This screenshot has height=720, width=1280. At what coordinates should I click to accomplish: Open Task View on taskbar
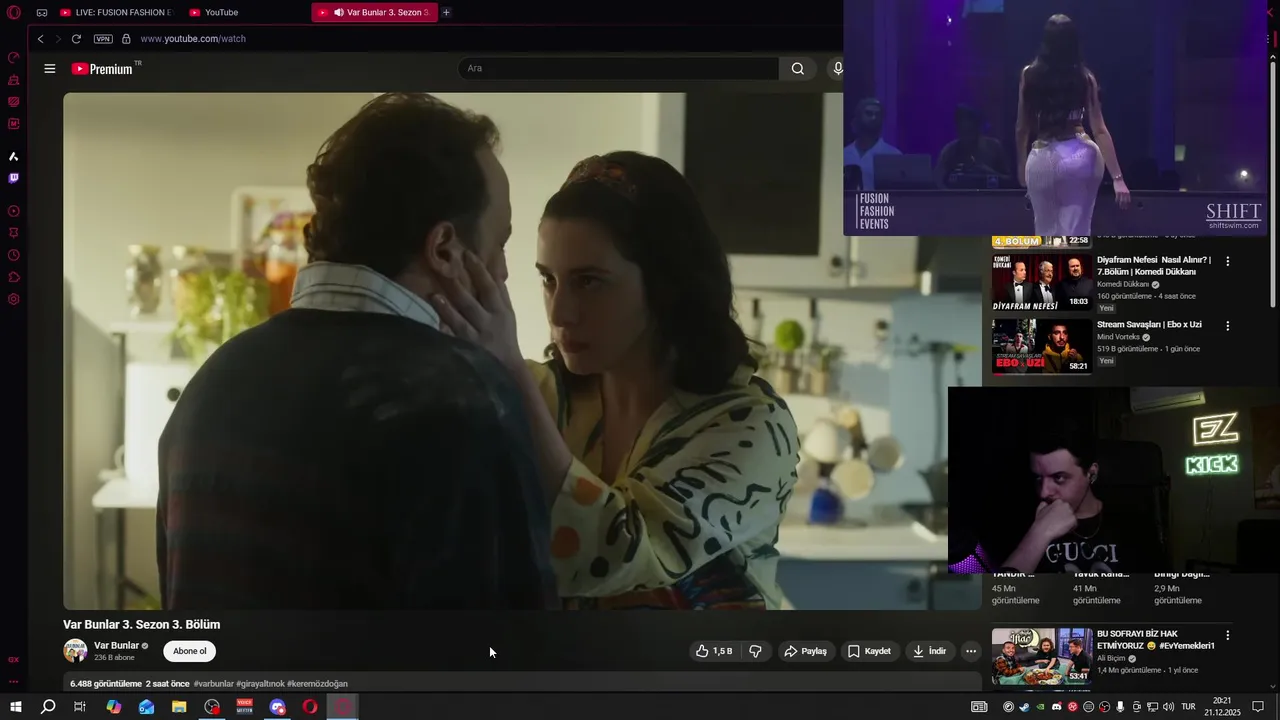80,707
